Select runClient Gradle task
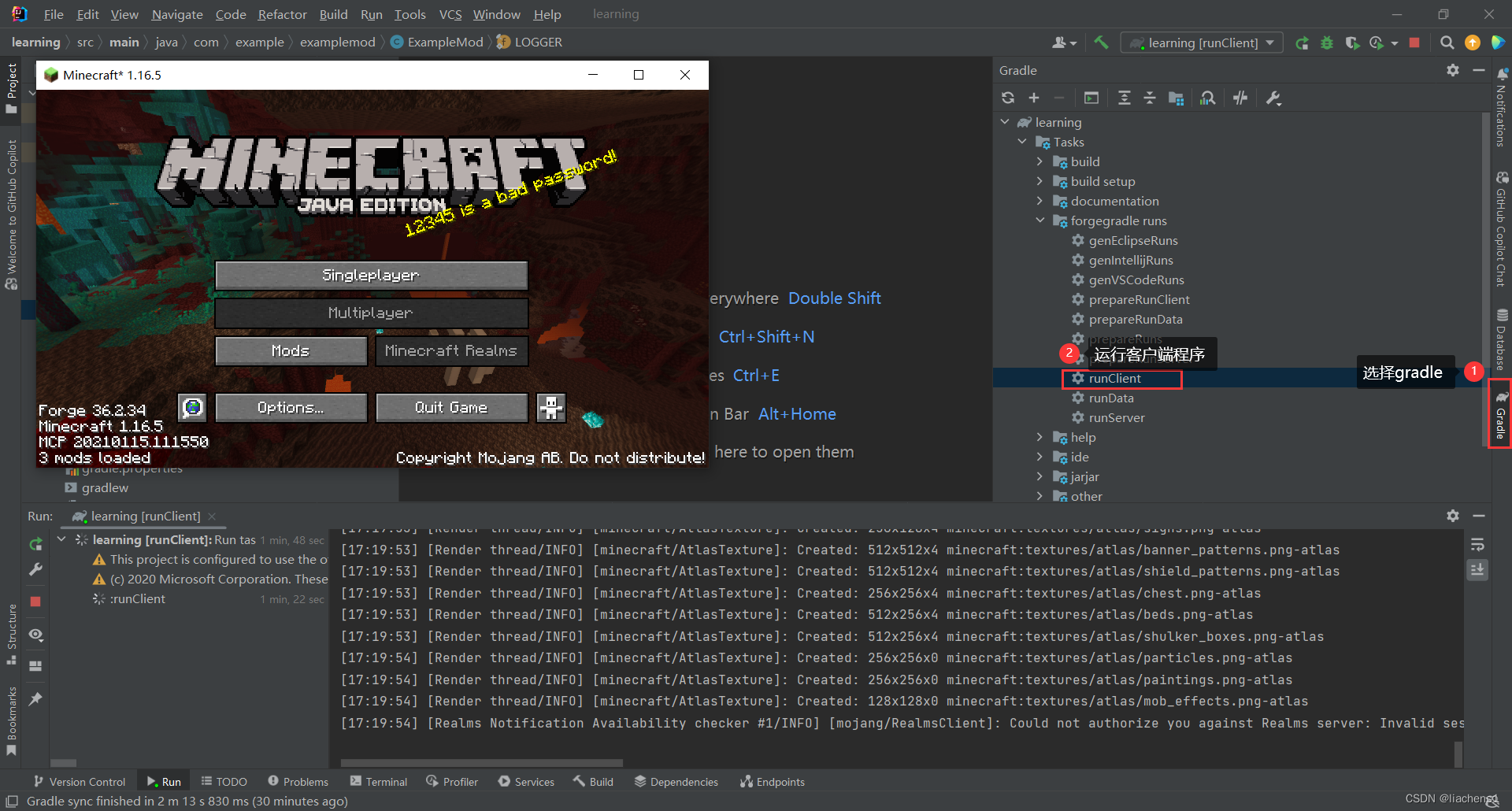 [x=1114, y=379]
